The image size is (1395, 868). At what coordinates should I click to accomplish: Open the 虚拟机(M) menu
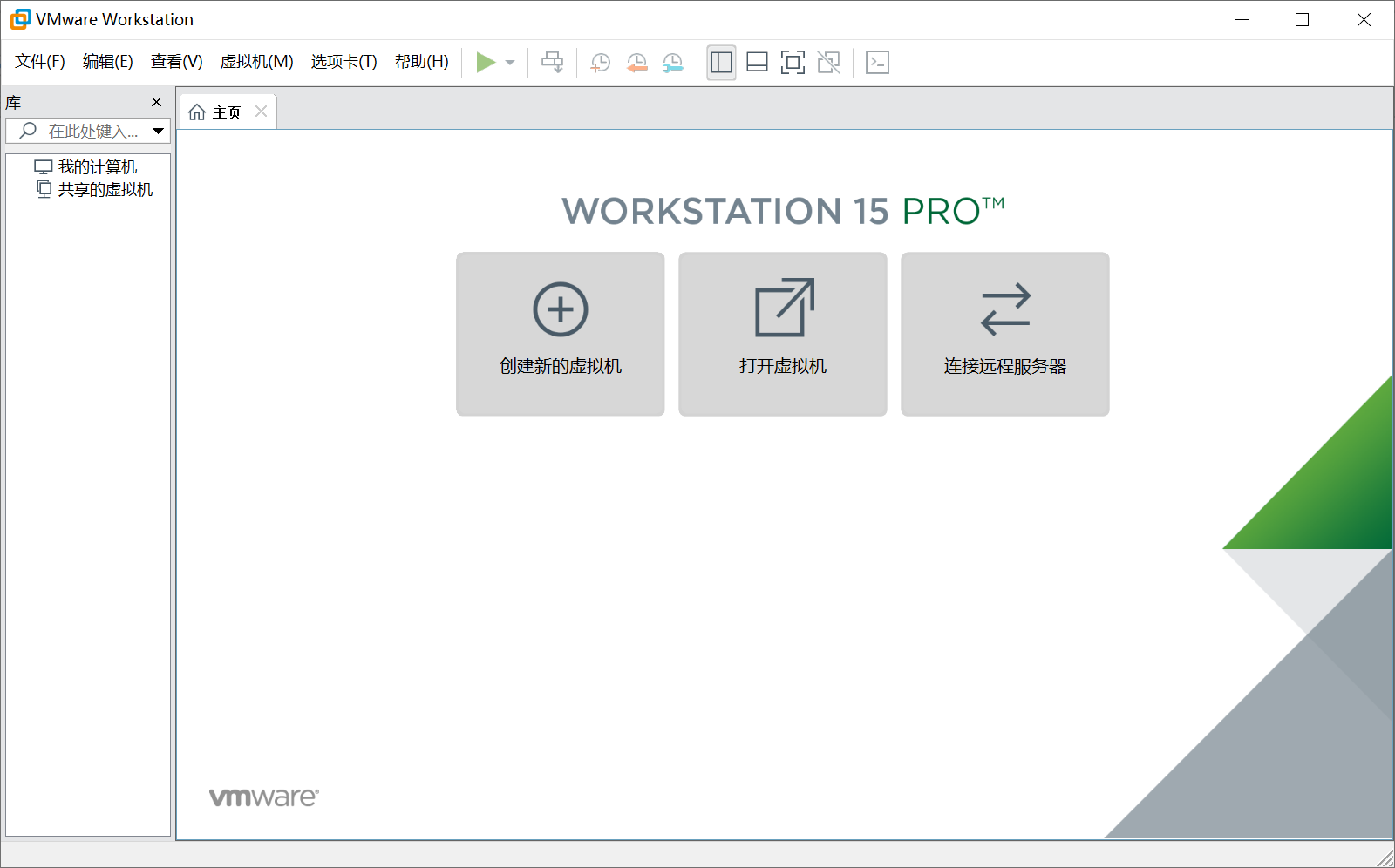click(x=256, y=62)
